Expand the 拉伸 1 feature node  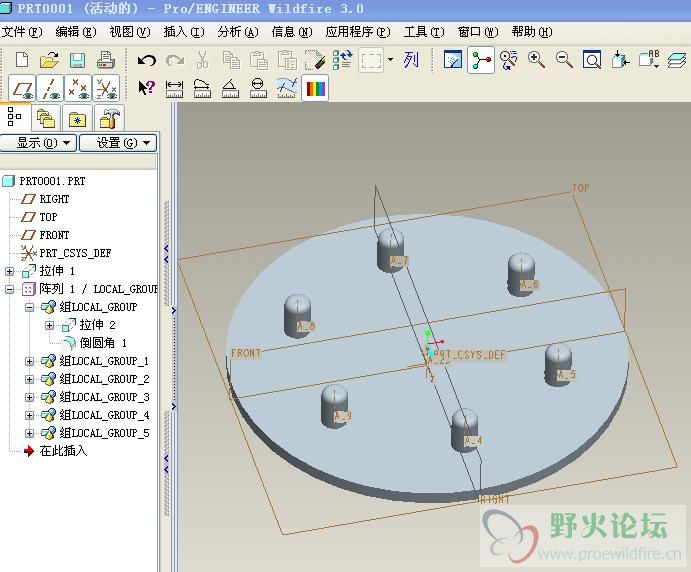click(9, 271)
